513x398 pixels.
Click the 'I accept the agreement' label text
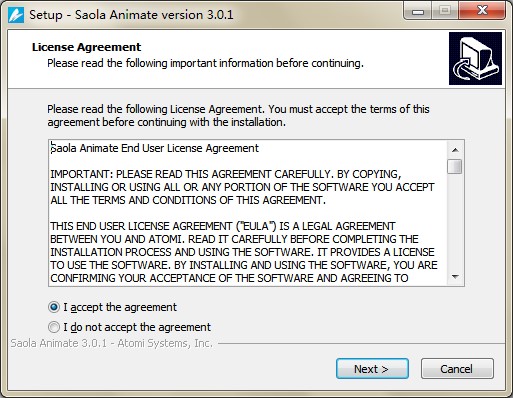click(x=120, y=307)
